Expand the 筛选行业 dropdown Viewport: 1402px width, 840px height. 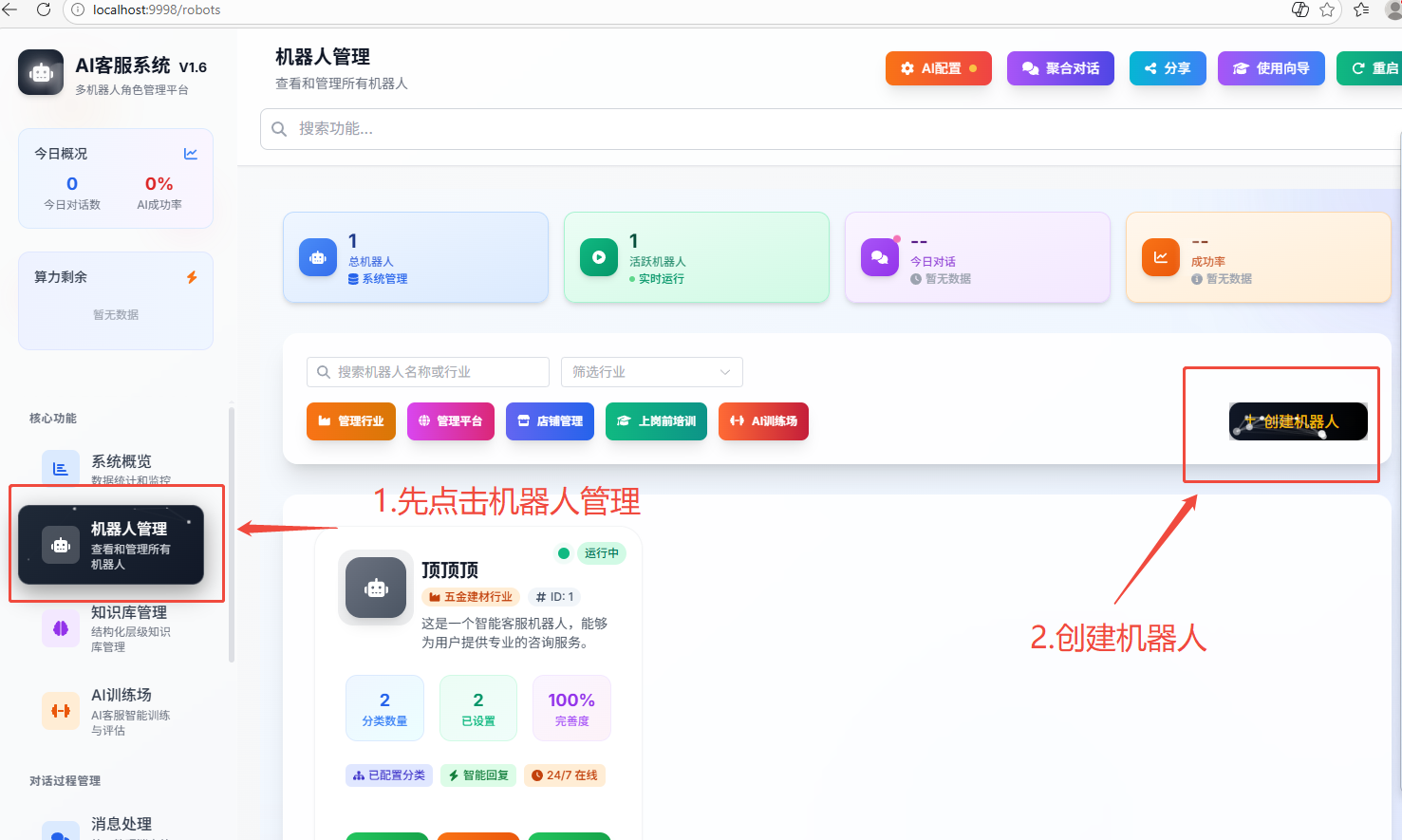coord(651,372)
